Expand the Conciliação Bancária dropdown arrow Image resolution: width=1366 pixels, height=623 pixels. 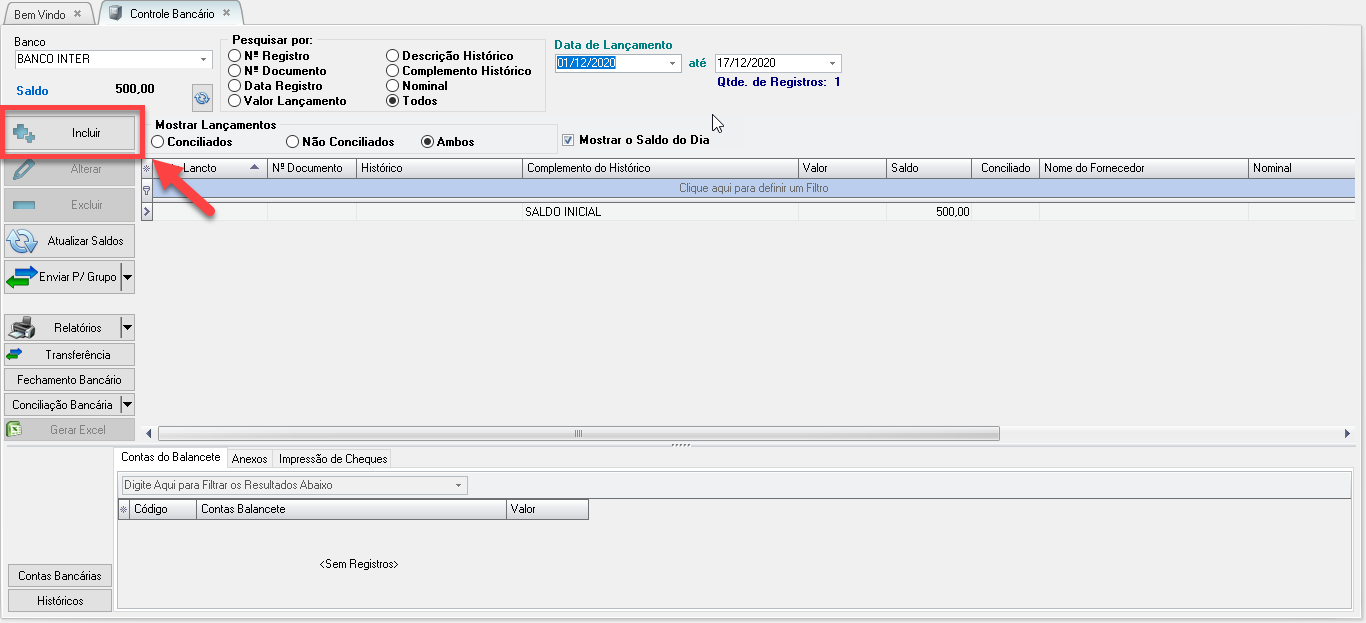pos(127,405)
